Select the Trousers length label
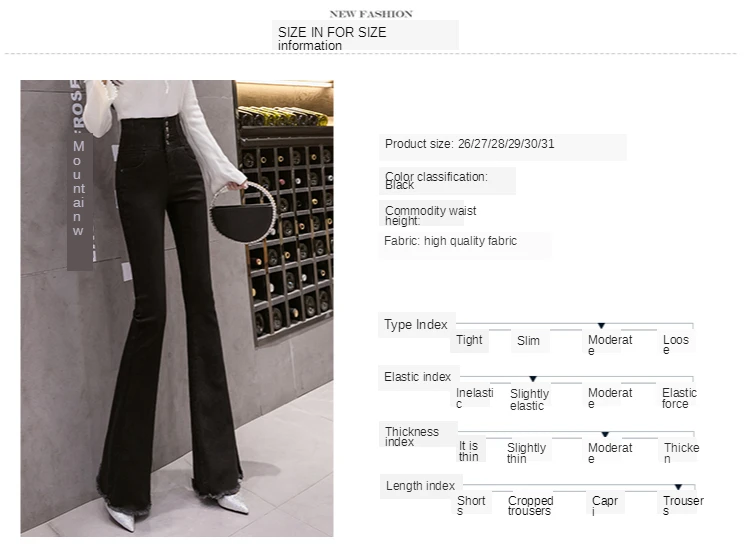This screenshot has height=558, width=749. click(683, 505)
